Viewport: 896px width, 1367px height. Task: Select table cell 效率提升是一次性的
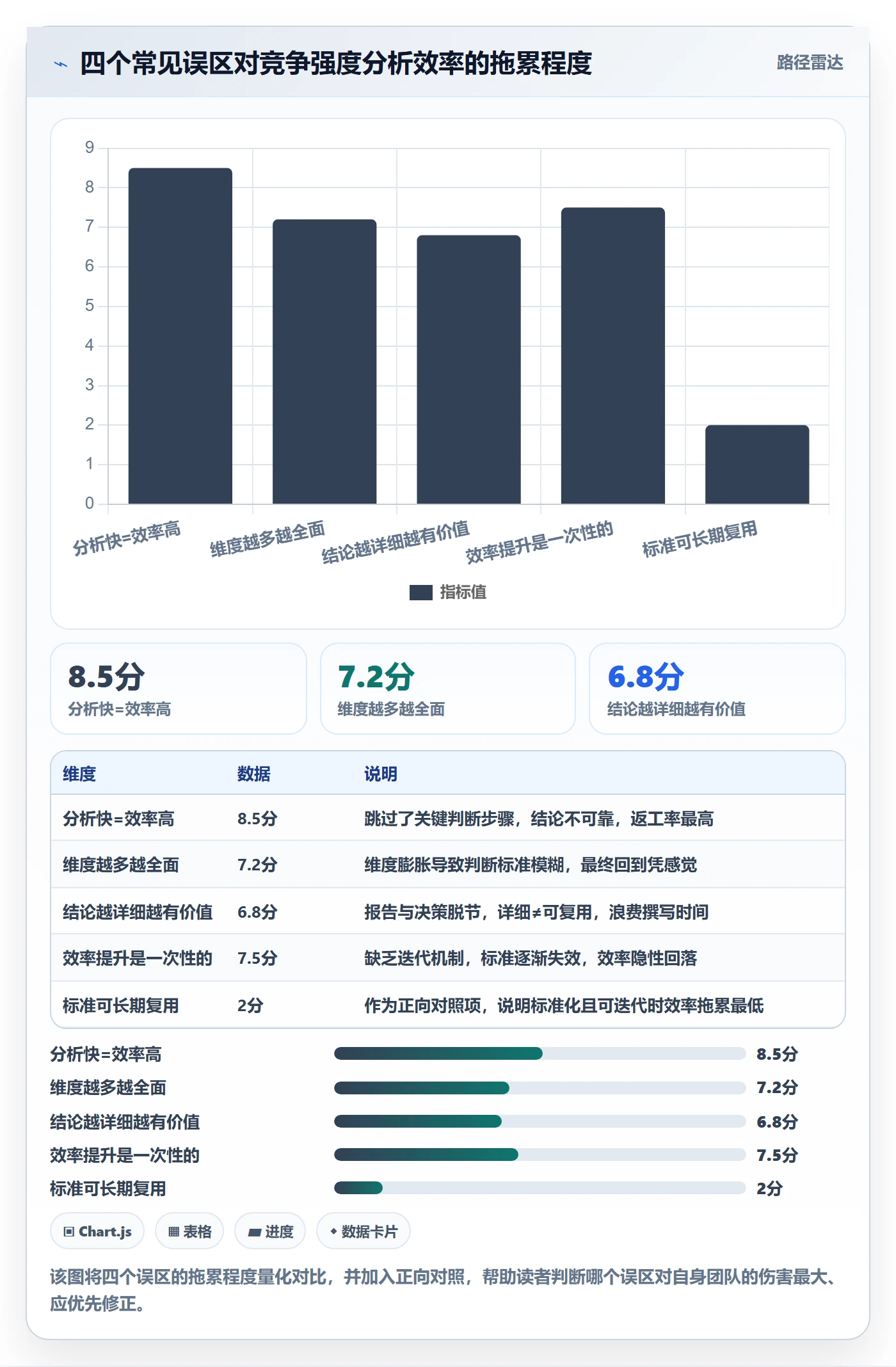pos(138,958)
